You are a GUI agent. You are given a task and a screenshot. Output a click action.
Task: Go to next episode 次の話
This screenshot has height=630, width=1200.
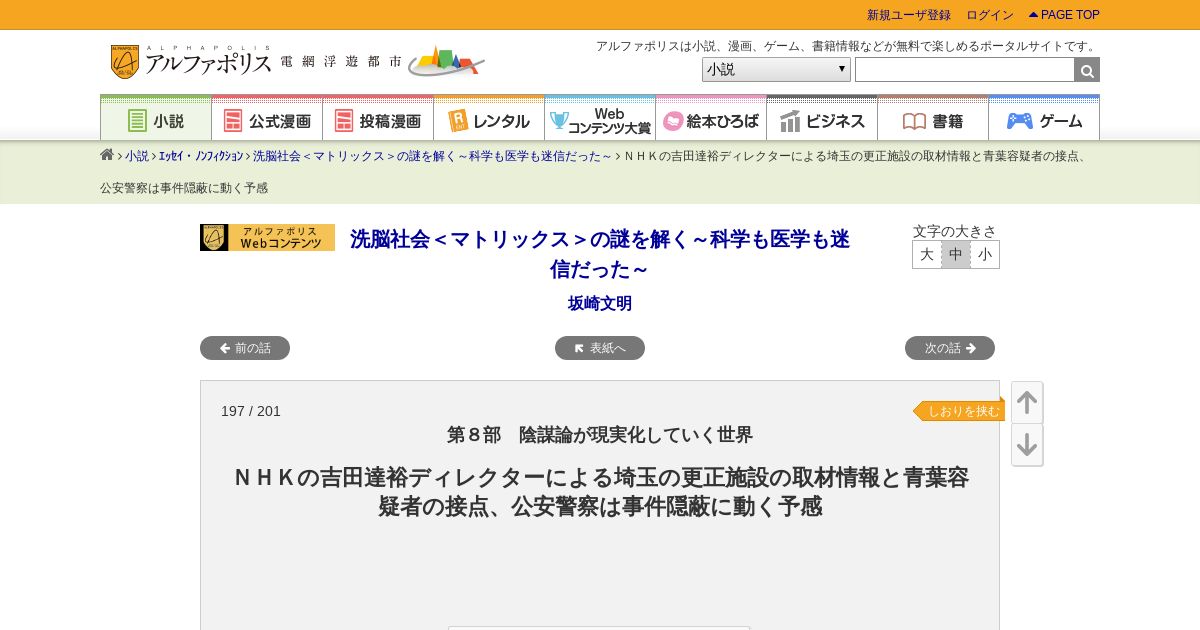[950, 348]
